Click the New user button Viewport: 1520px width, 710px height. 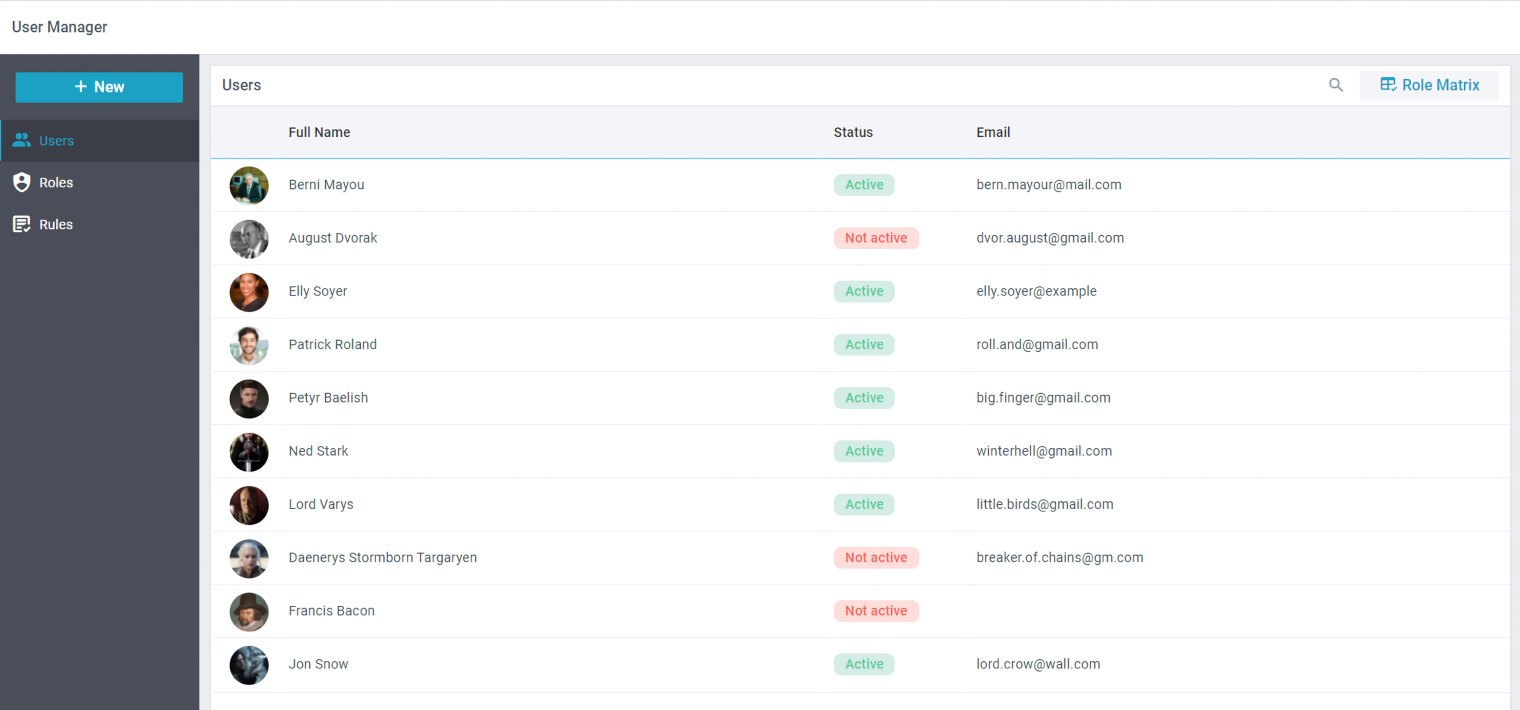(x=99, y=87)
